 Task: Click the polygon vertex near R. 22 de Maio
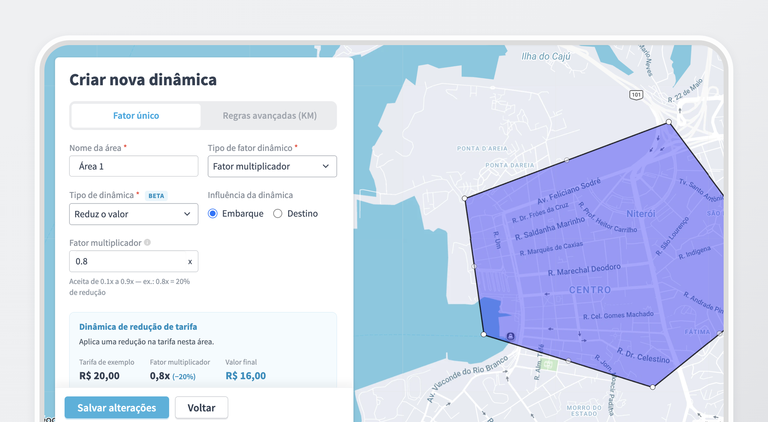(x=669, y=122)
